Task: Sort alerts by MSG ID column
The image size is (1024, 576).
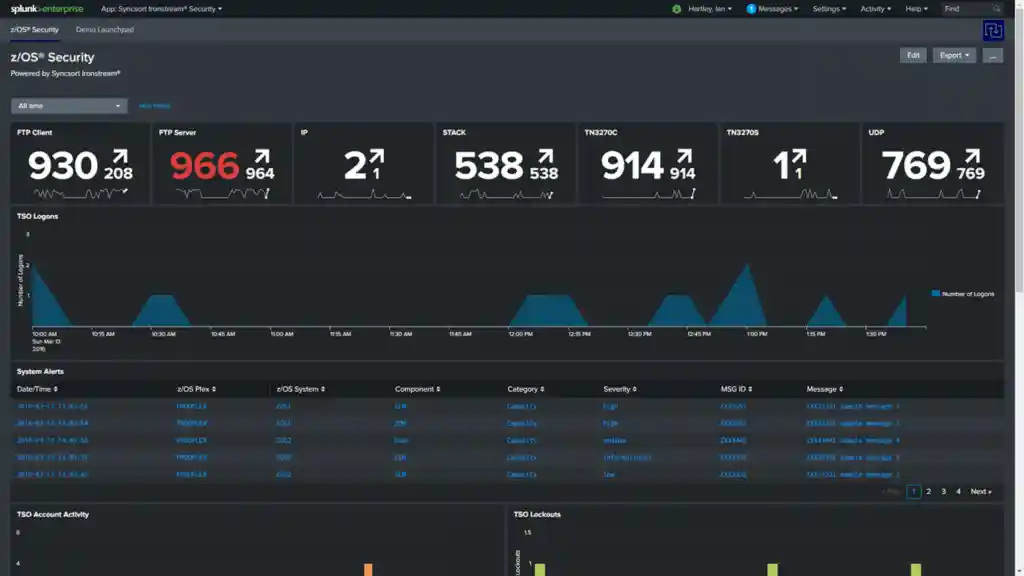Action: (736, 389)
